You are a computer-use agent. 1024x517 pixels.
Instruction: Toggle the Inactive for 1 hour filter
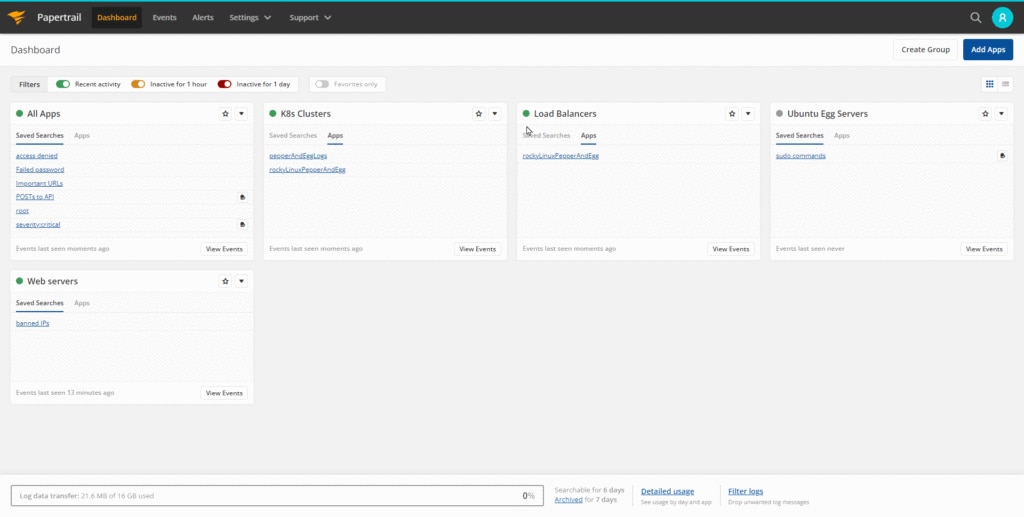pos(138,84)
